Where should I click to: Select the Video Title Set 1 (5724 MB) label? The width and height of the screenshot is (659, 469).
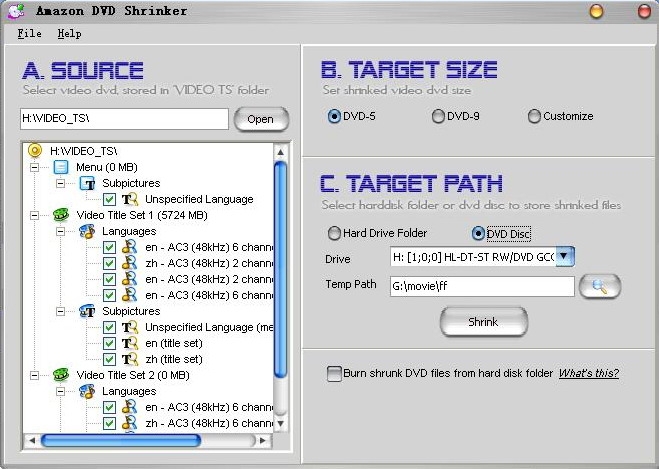(142, 215)
